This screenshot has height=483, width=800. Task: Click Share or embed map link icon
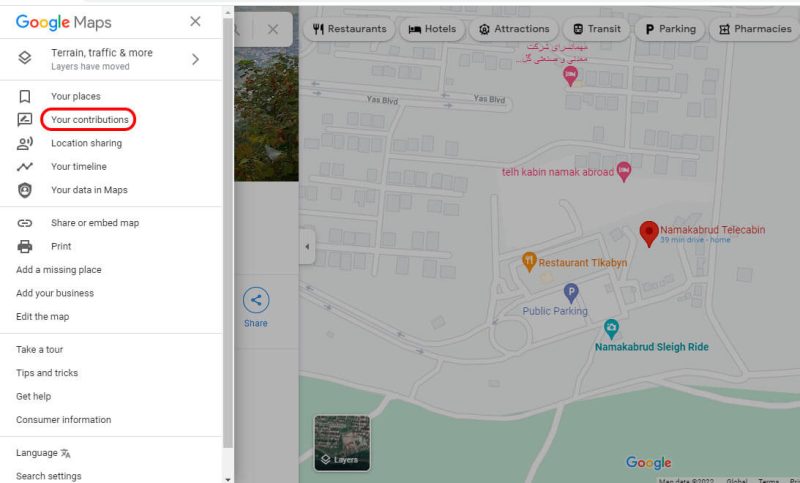pyautogui.click(x=26, y=223)
